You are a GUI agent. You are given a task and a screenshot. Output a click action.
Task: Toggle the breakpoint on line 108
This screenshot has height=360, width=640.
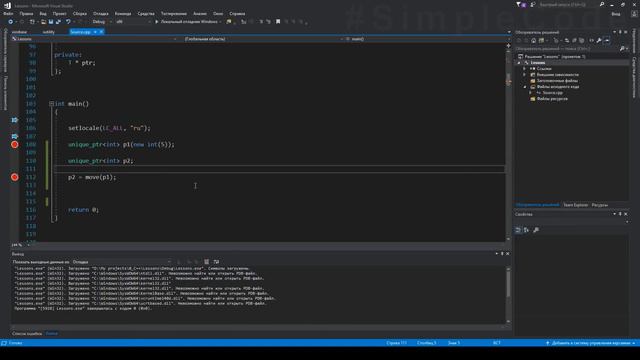point(15,144)
